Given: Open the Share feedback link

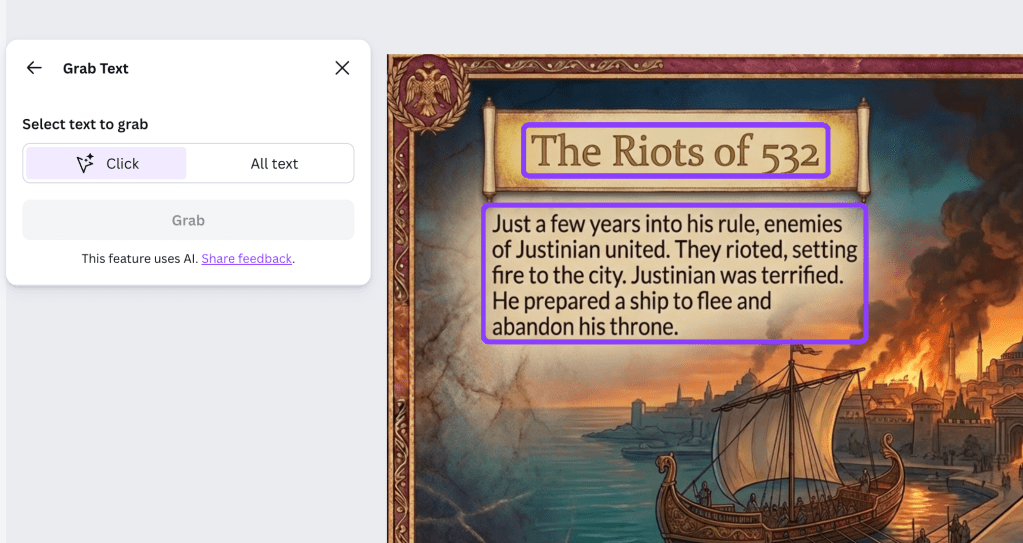Looking at the screenshot, I should point(246,258).
